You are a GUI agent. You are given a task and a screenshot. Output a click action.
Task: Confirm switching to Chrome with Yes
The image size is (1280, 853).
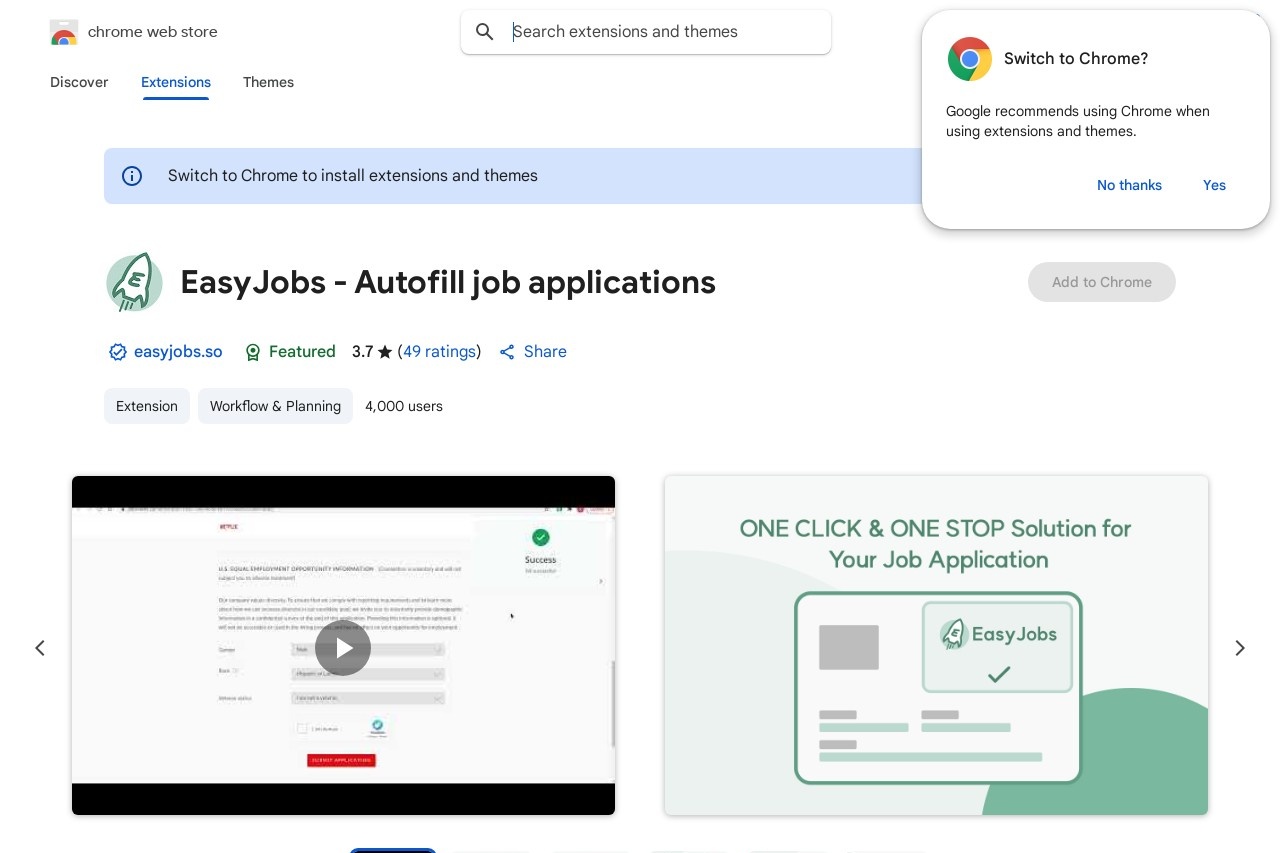(x=1214, y=185)
